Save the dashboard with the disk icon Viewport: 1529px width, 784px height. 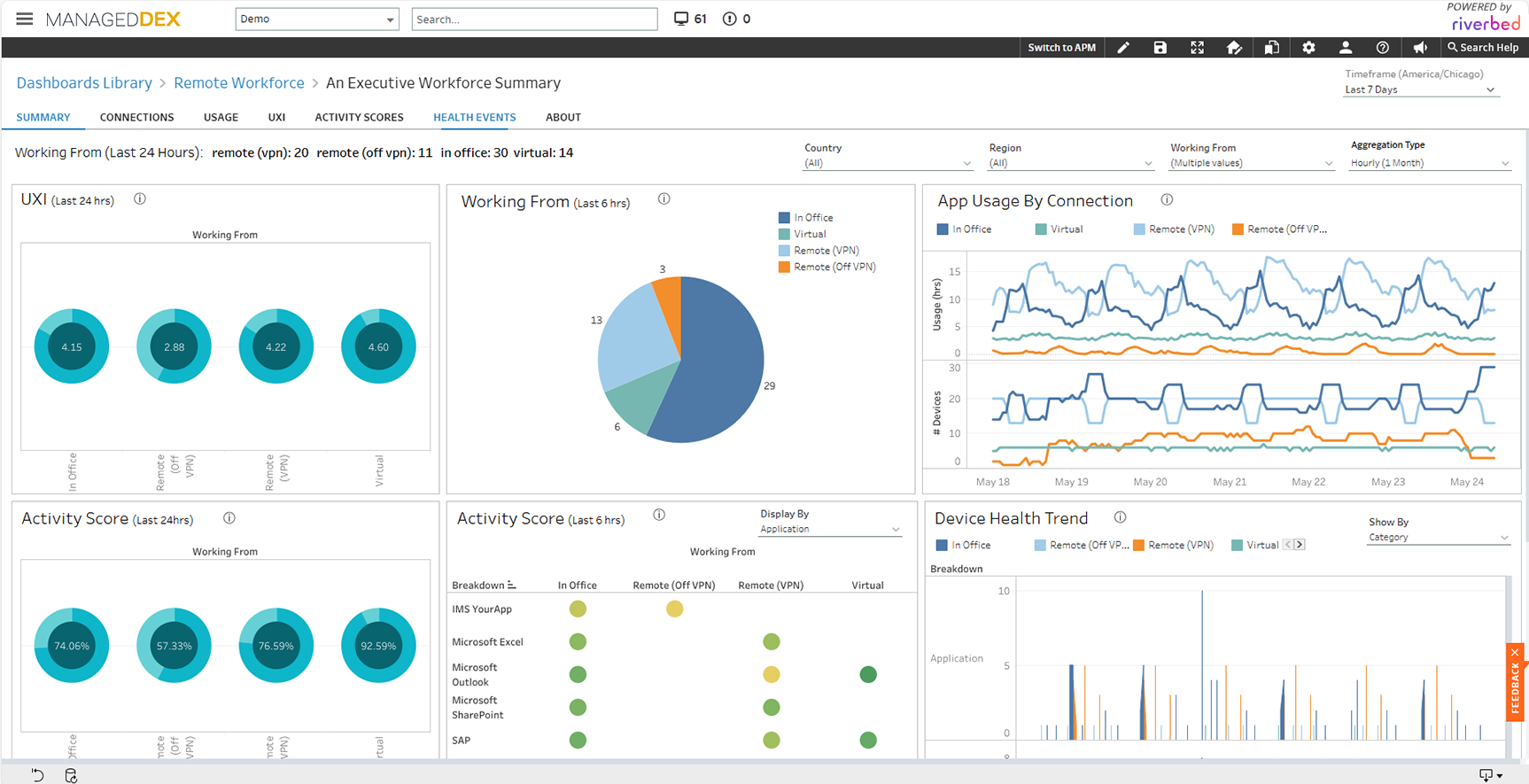(1160, 48)
